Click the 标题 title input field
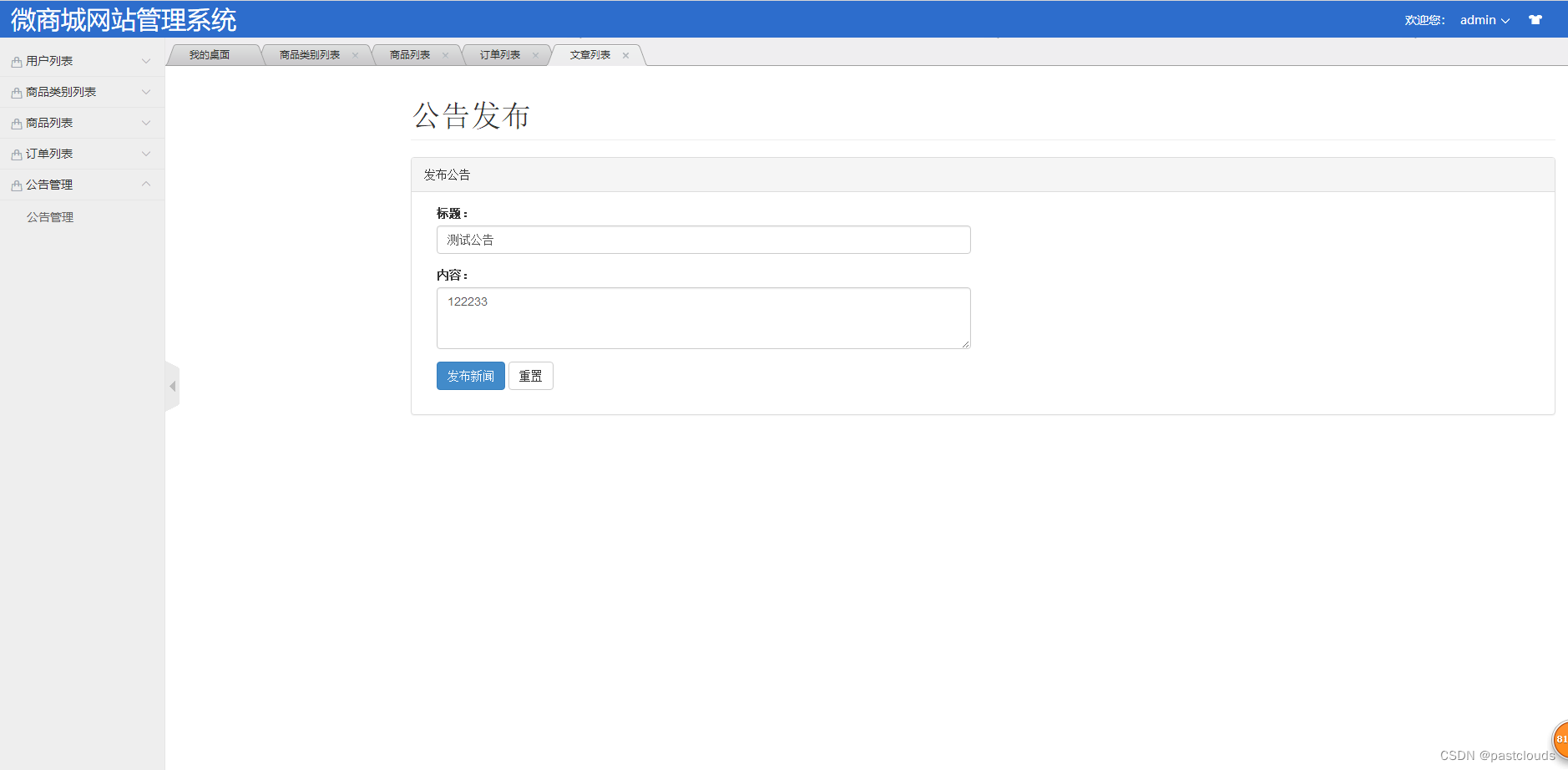Screen dimensions: 1568x770 coord(703,240)
